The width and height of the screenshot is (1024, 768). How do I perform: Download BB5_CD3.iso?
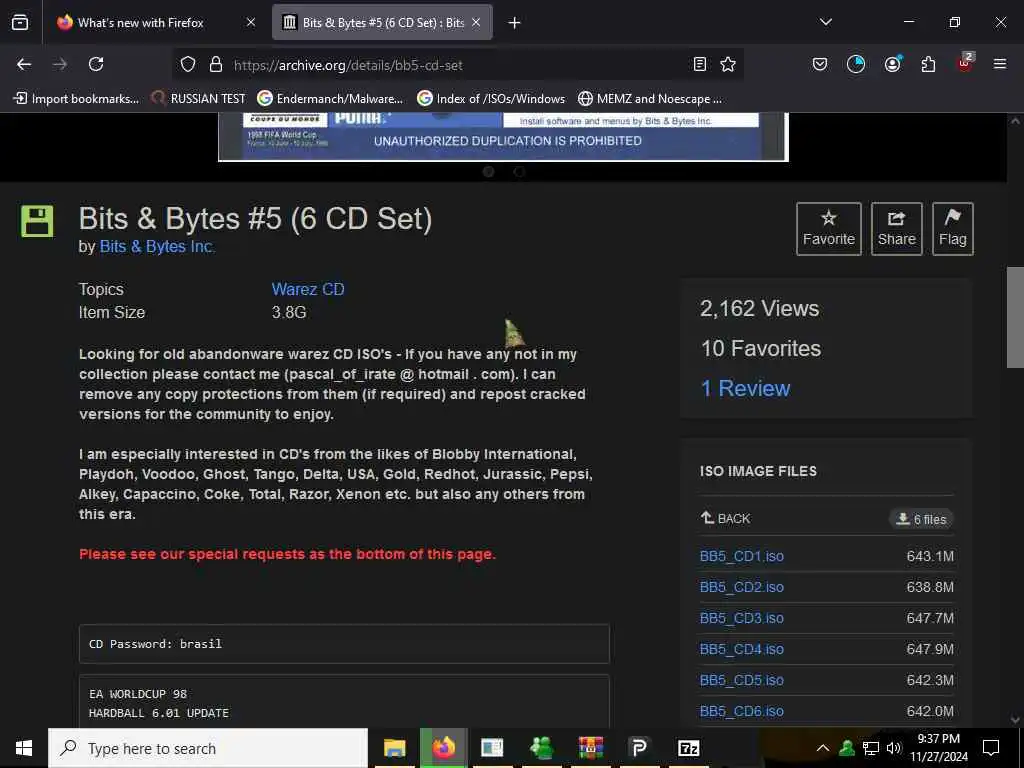coord(742,618)
